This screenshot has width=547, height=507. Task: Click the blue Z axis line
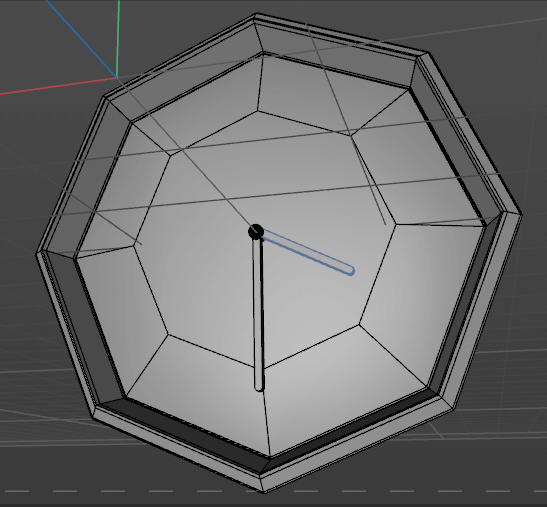[x=81, y=38]
